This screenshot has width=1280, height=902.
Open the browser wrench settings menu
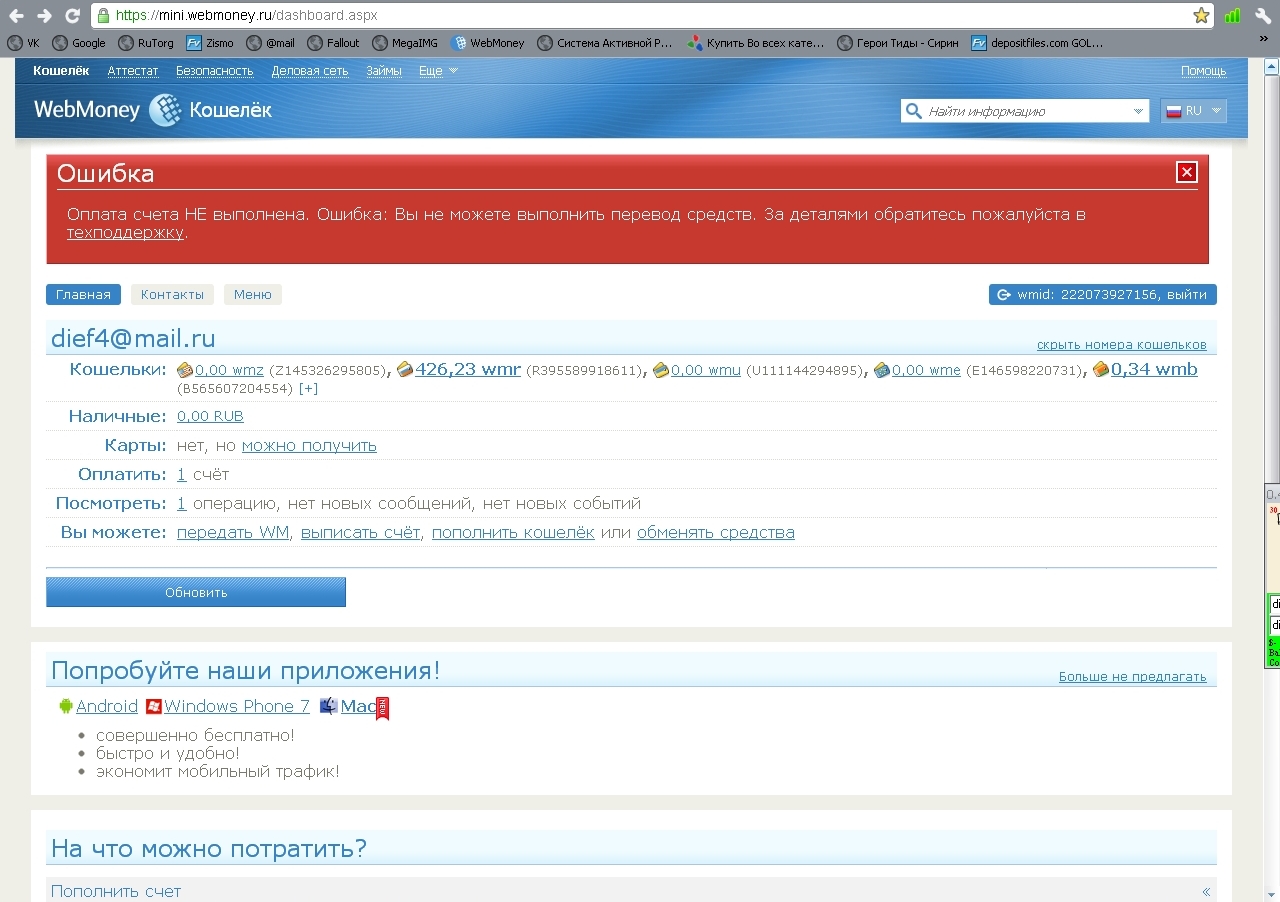coord(1262,15)
